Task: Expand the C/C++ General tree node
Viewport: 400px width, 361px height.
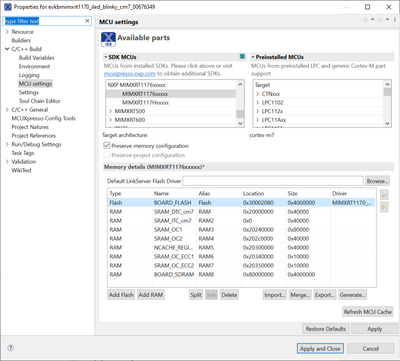Action: pos(7,110)
